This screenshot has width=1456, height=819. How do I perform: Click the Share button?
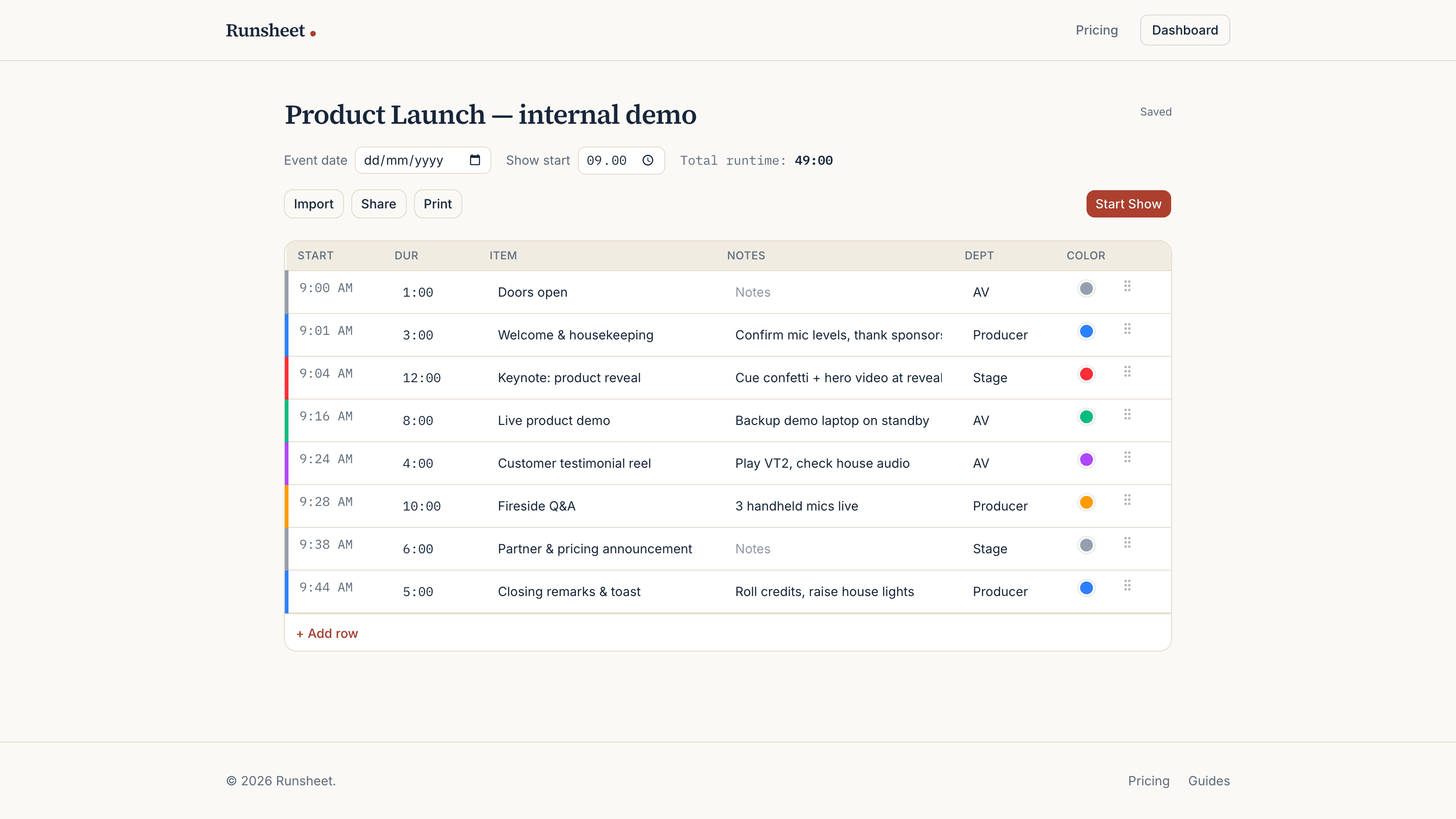379,204
